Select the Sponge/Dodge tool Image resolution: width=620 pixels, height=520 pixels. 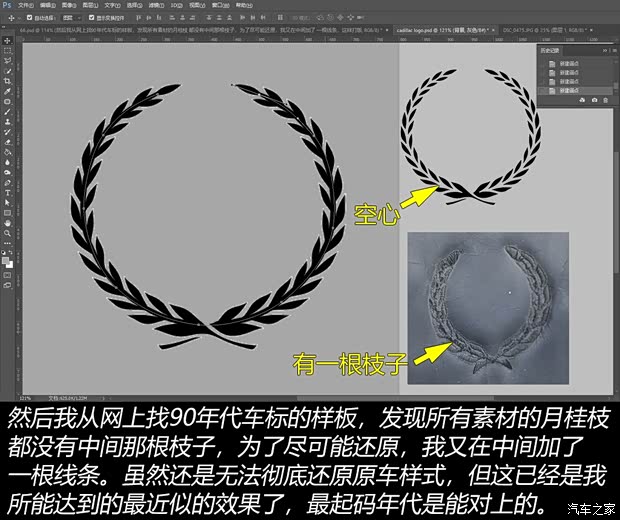point(8,172)
